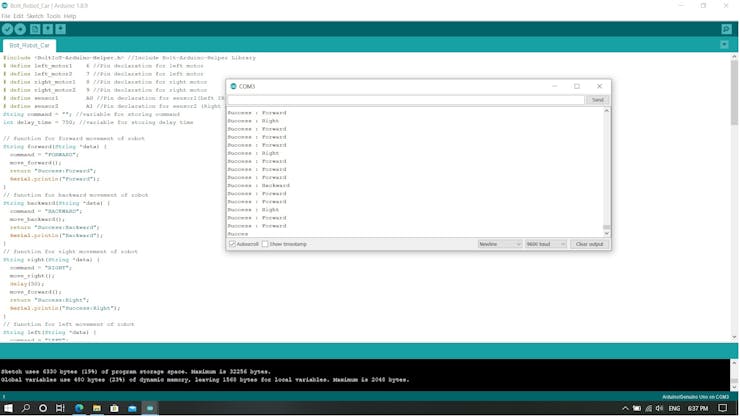Click the battery icon in system tray

637,409
